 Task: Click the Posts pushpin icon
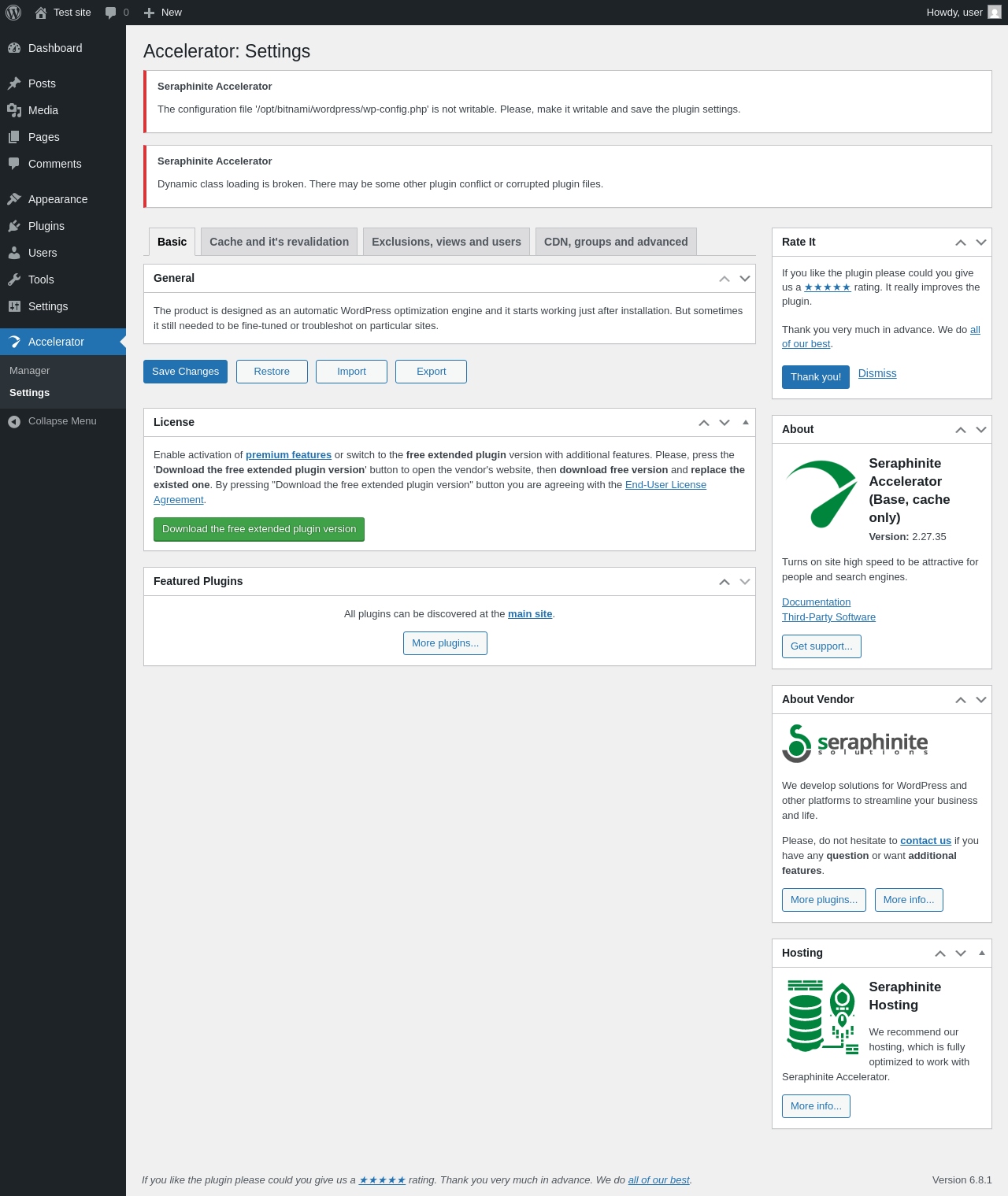(14, 83)
